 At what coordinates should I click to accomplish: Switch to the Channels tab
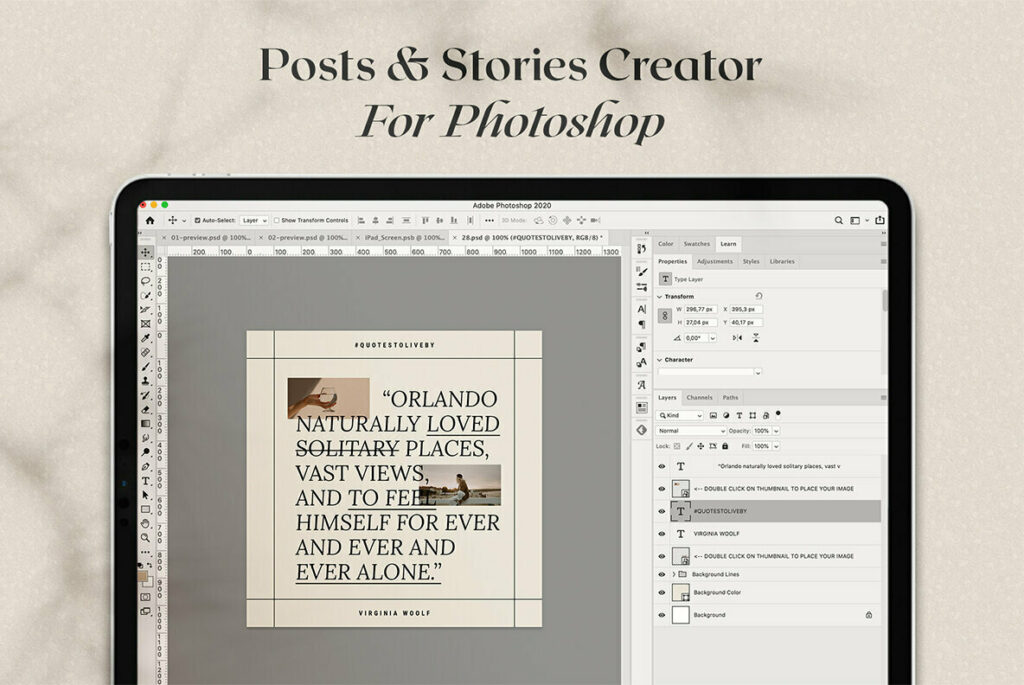(x=699, y=397)
